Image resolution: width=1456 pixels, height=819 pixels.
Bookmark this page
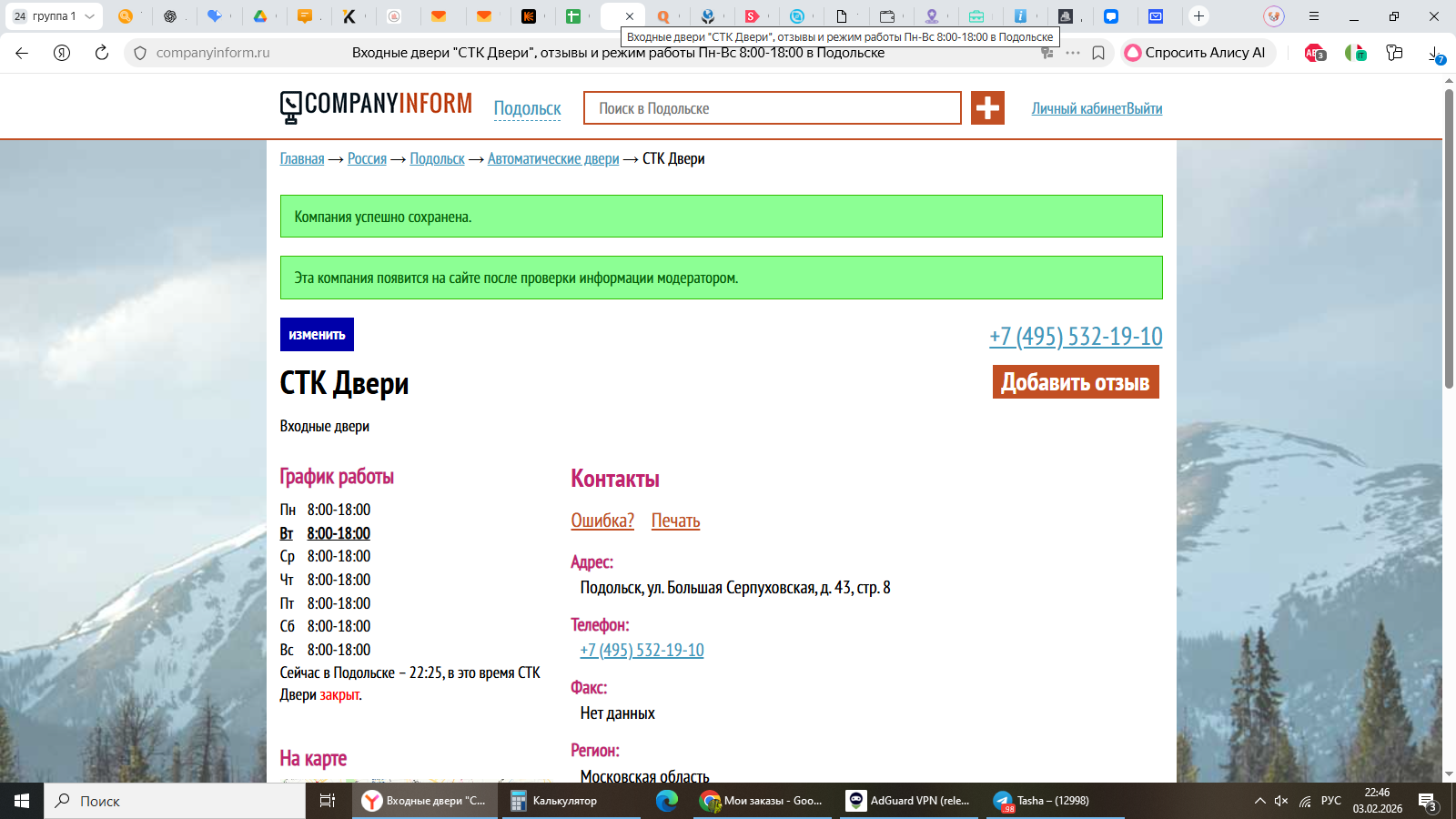1098,53
